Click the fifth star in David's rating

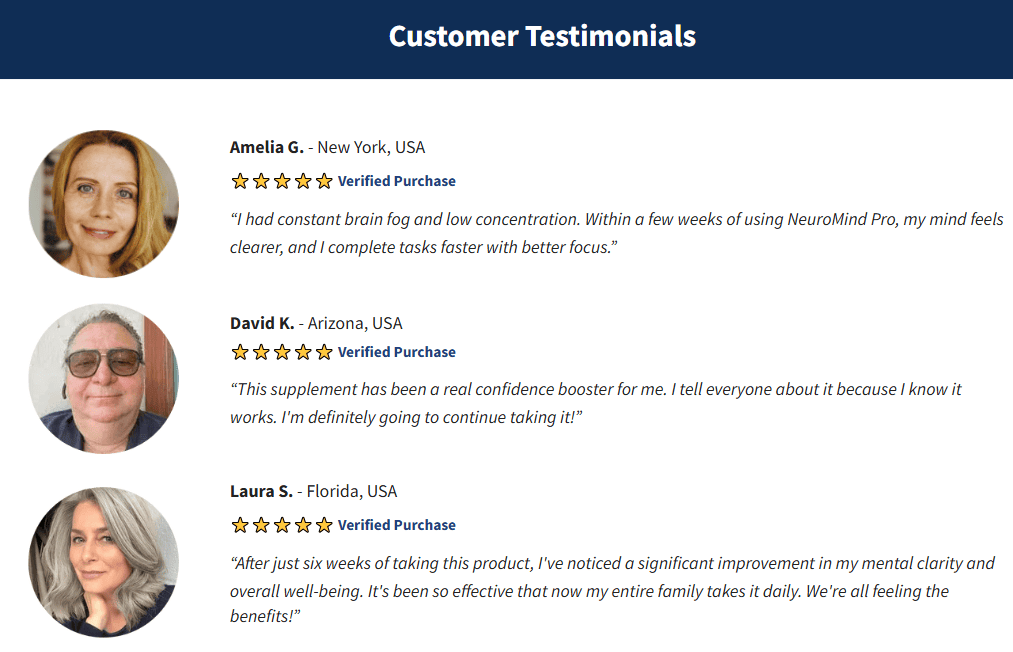[x=324, y=352]
